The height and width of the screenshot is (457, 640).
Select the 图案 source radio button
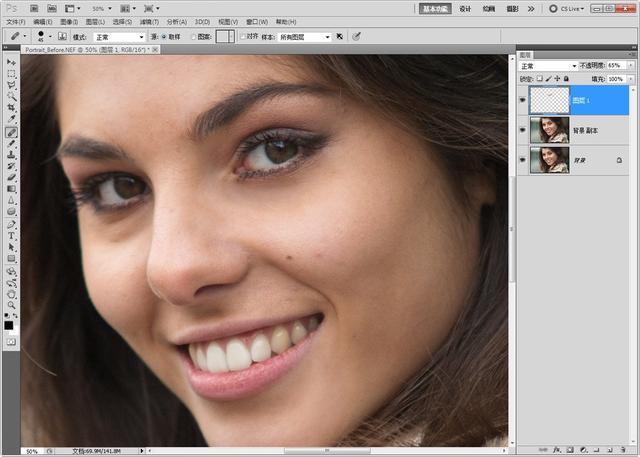(193, 37)
